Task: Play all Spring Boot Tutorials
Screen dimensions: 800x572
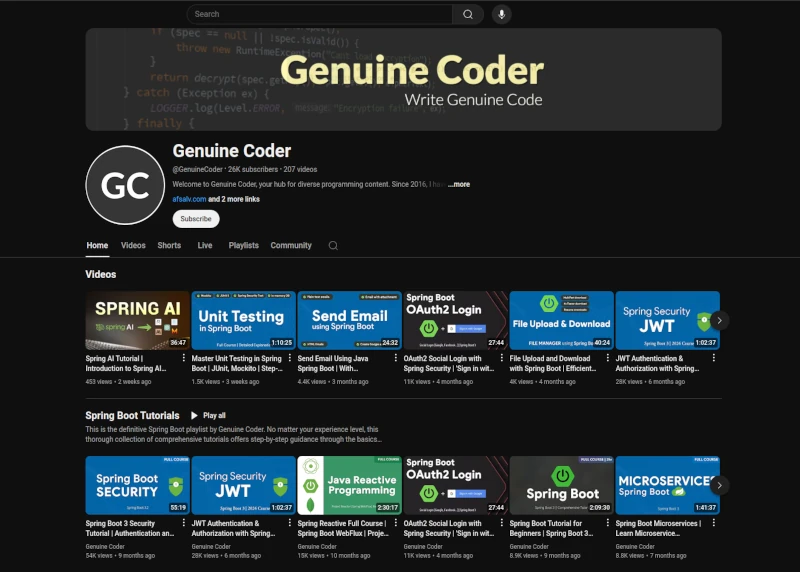Action: tap(208, 415)
